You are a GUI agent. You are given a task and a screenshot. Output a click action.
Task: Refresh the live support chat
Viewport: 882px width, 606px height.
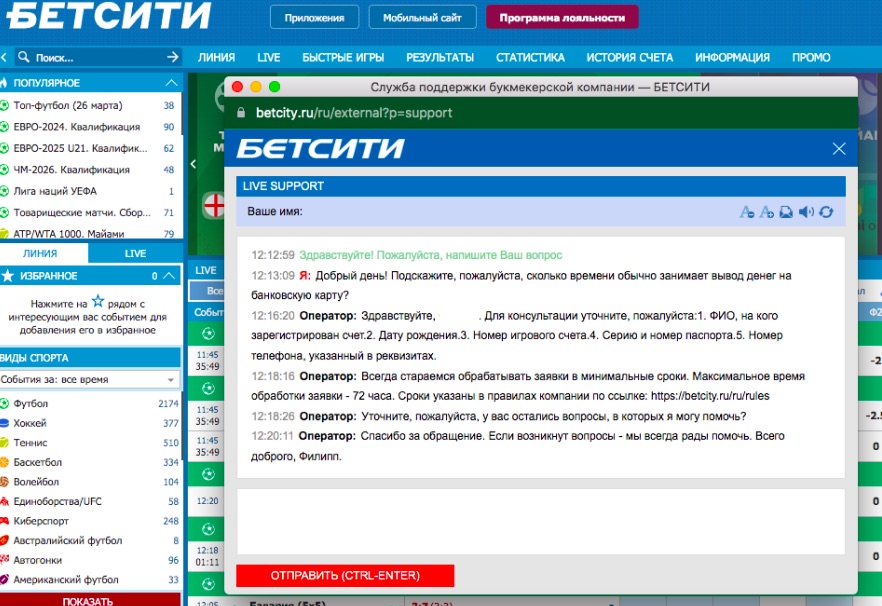tap(826, 212)
